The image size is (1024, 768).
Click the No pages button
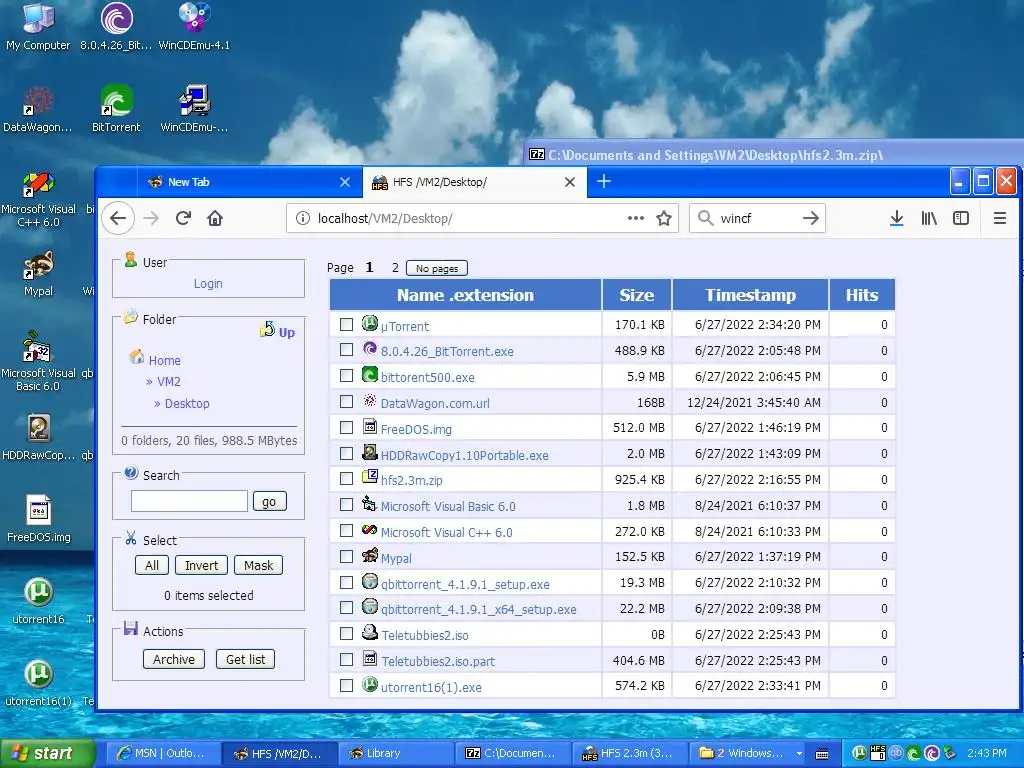click(x=437, y=268)
